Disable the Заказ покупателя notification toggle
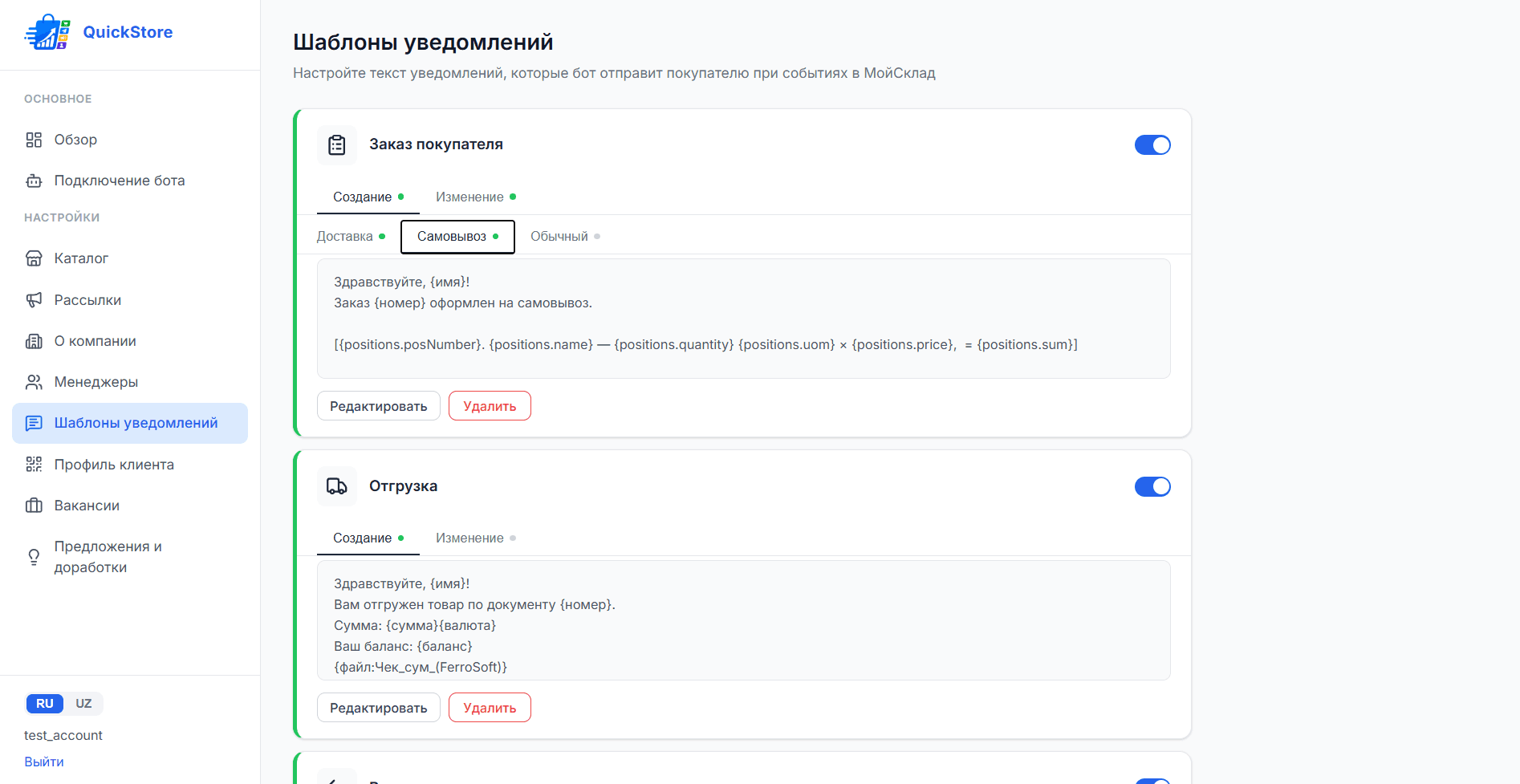The width and height of the screenshot is (1520, 784). pos(1152,145)
